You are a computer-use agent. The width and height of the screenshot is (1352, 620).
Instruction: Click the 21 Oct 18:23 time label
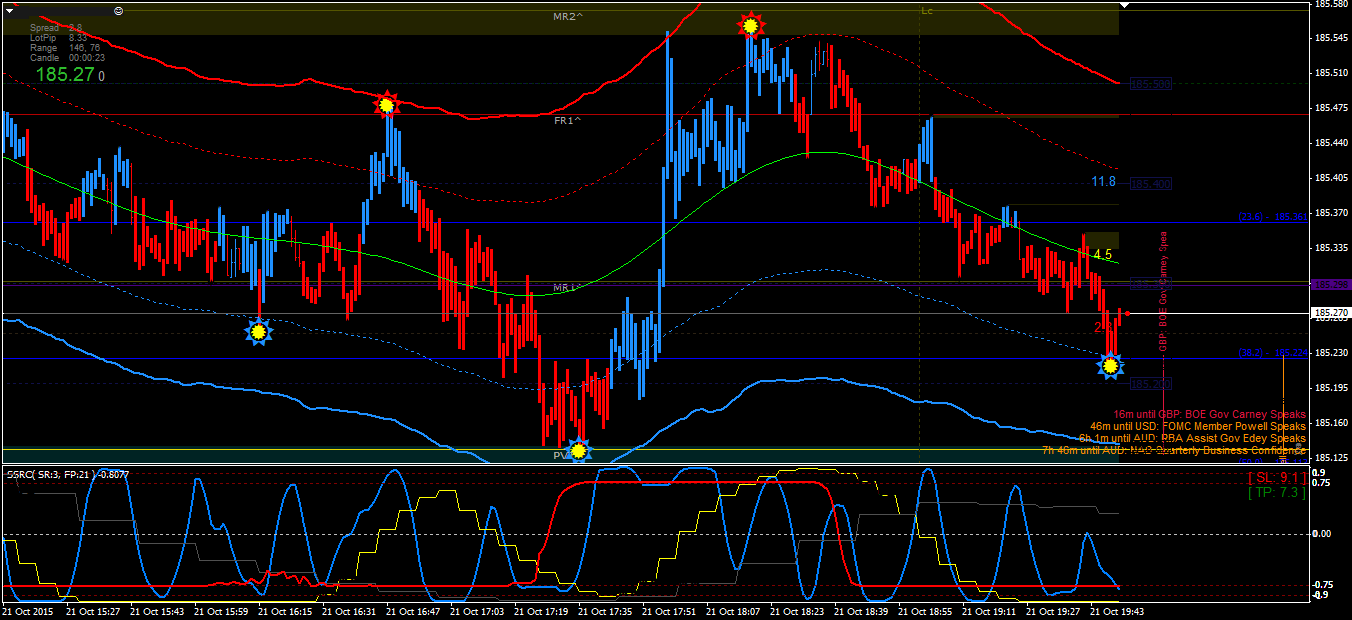pos(799,611)
